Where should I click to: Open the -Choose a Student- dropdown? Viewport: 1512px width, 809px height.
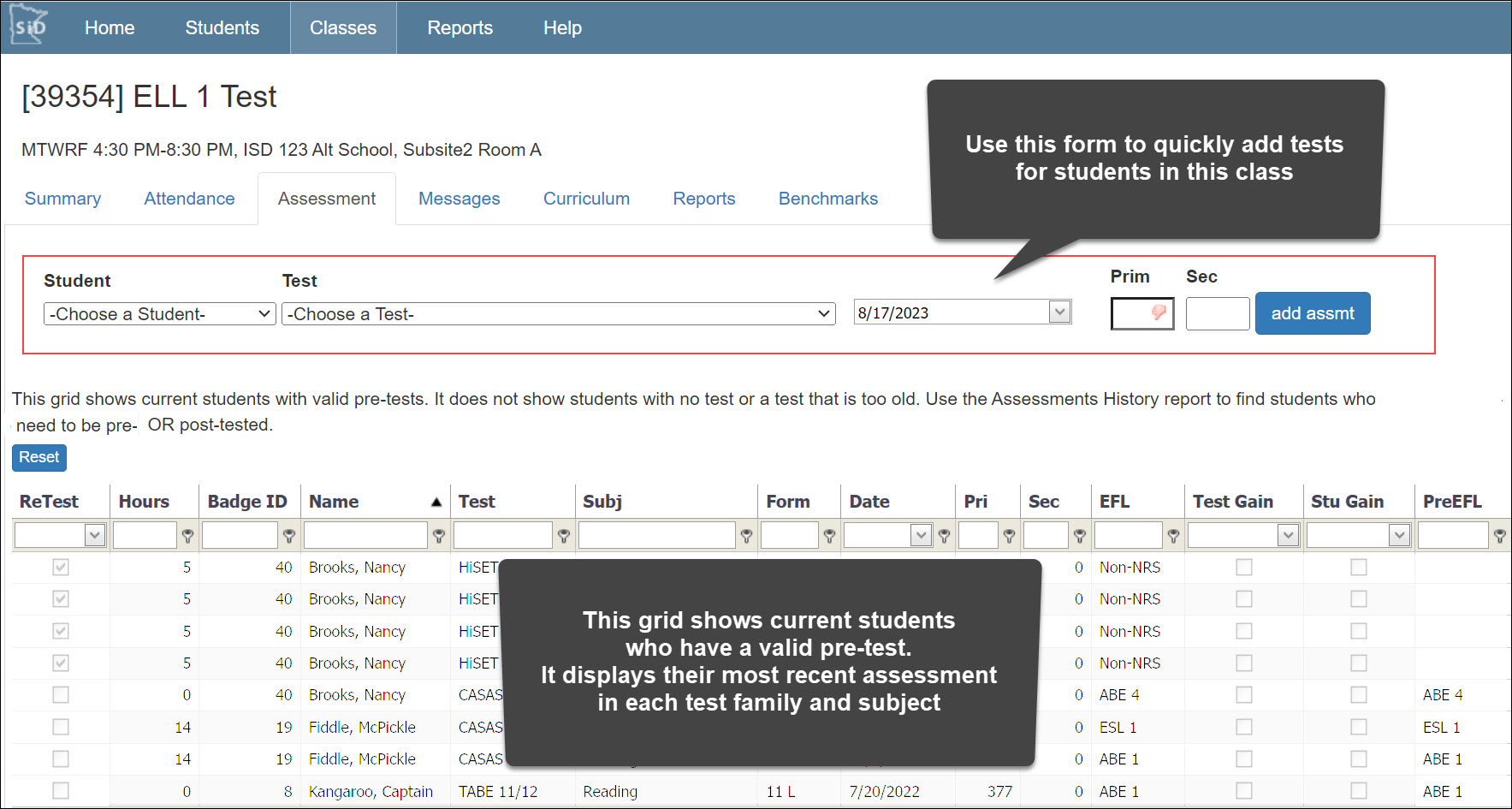click(x=158, y=313)
